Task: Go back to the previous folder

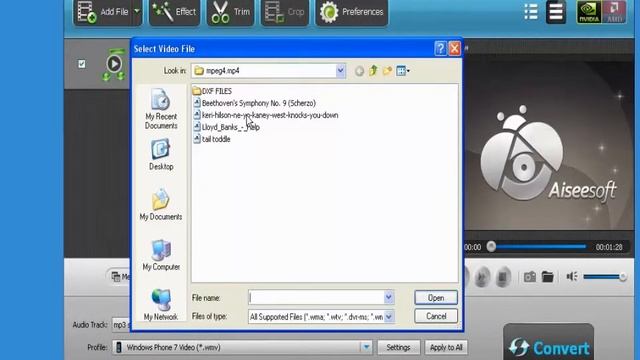Action: (x=359, y=71)
